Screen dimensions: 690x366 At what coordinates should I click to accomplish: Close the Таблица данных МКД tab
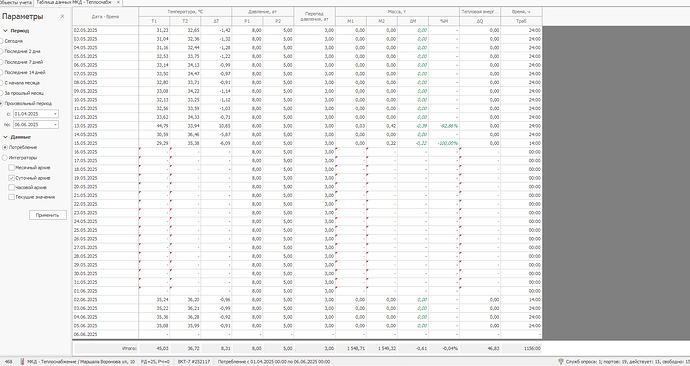click(x=118, y=2)
